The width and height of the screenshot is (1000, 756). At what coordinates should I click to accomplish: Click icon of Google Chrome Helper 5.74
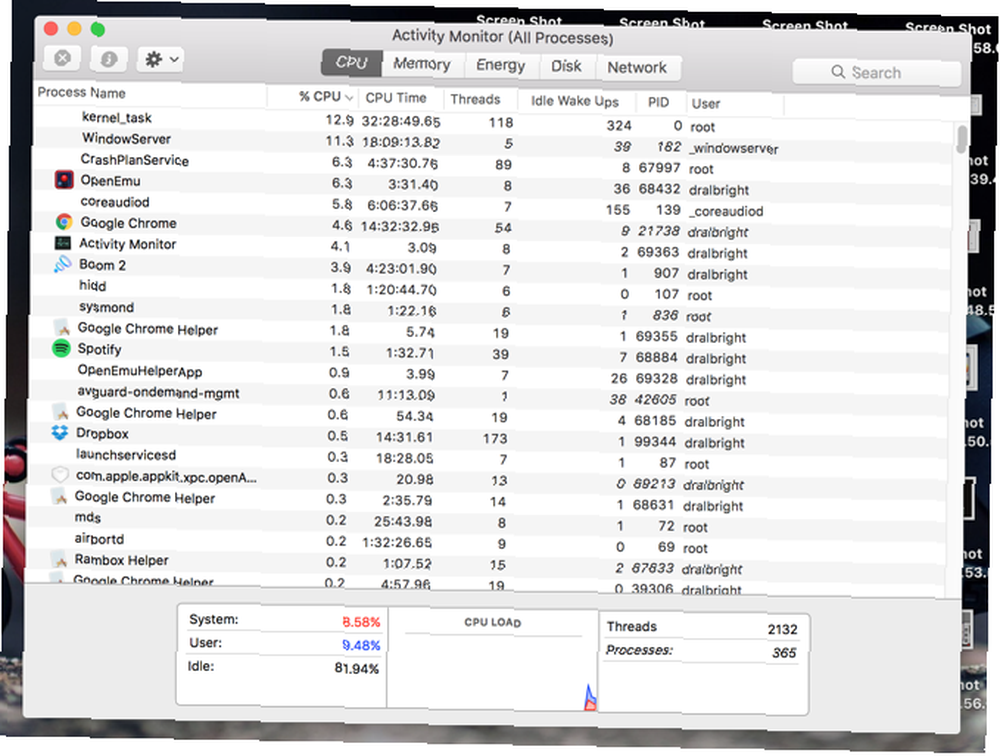[x=61, y=328]
